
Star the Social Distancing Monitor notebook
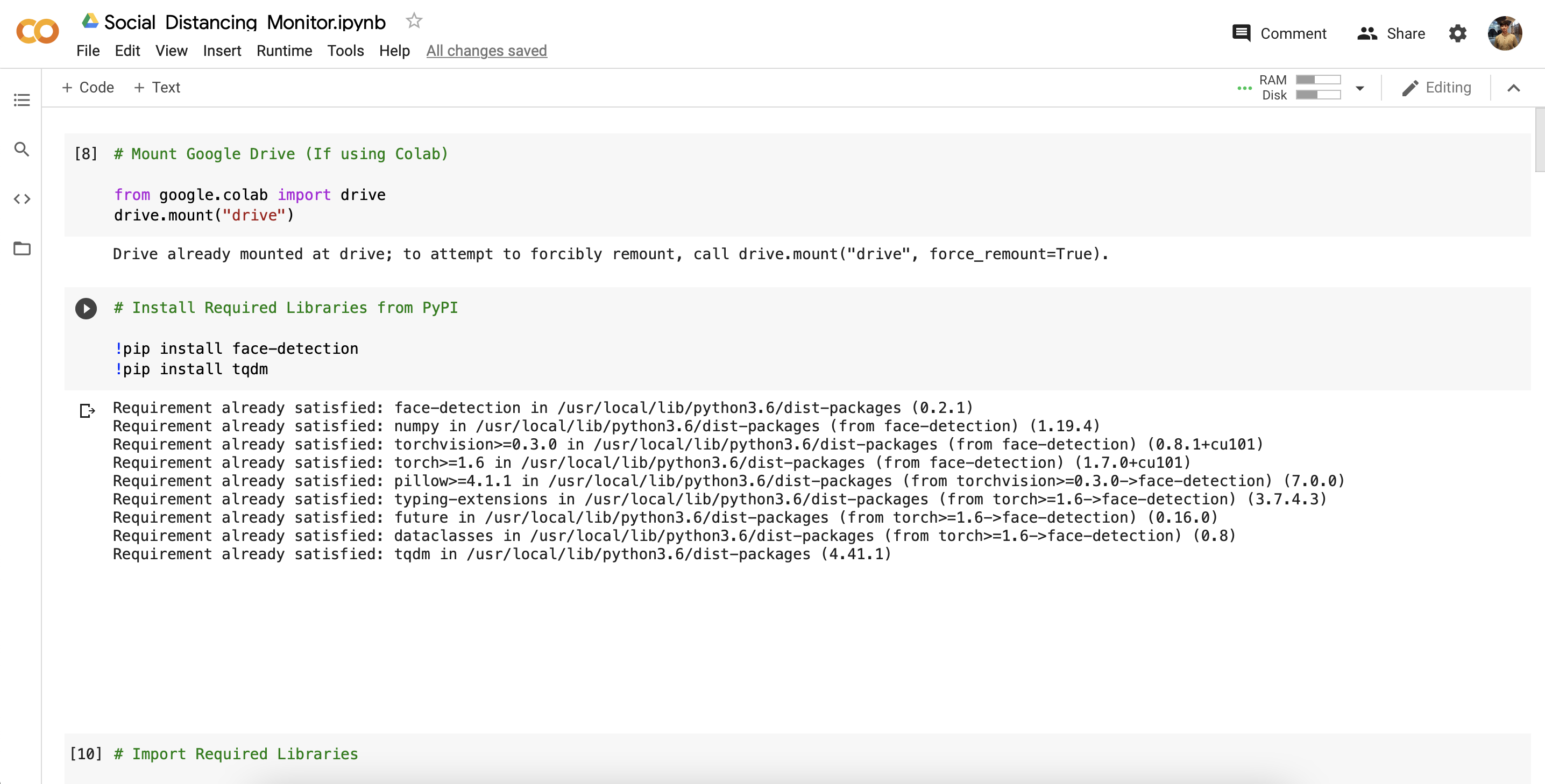click(x=413, y=20)
